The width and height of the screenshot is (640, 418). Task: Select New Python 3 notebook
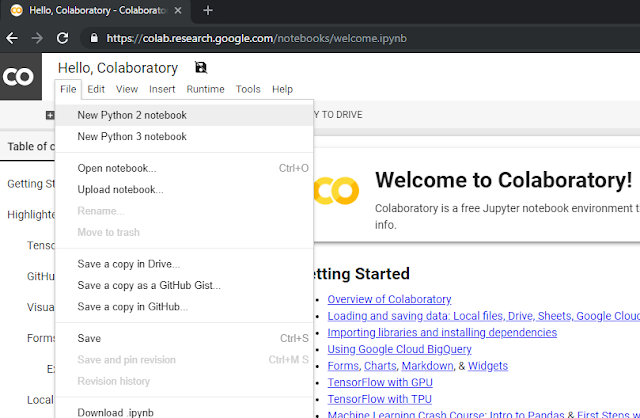(132, 137)
